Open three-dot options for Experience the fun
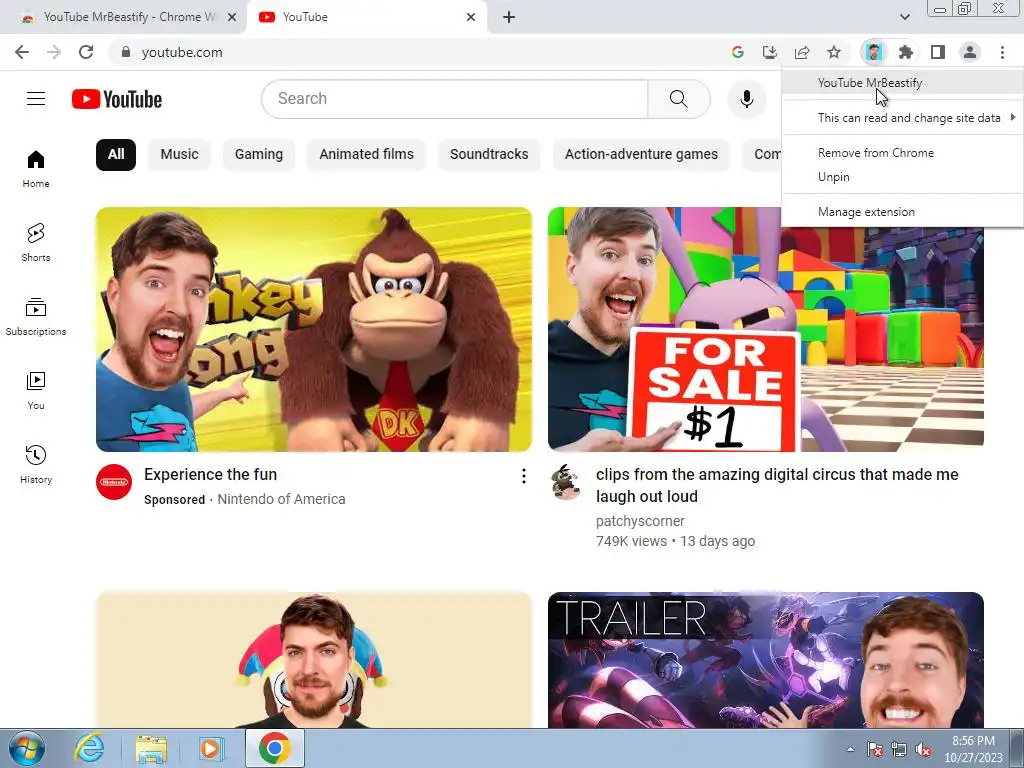This screenshot has height=768, width=1024. point(523,476)
